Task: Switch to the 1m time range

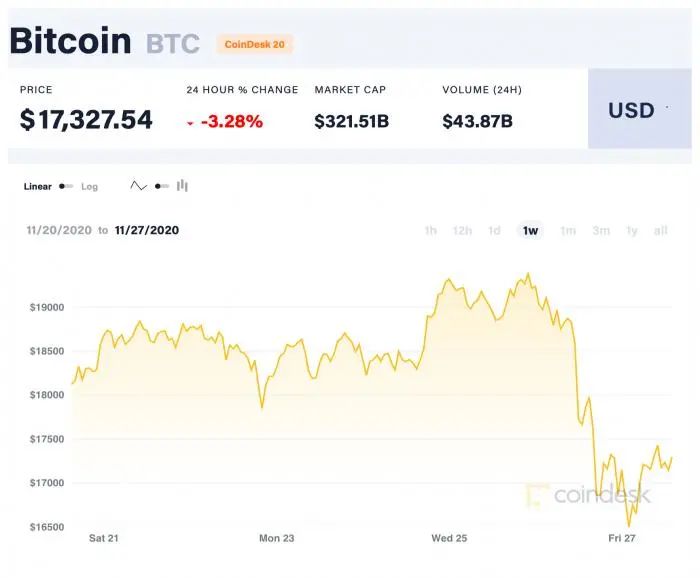Action: pos(567,230)
